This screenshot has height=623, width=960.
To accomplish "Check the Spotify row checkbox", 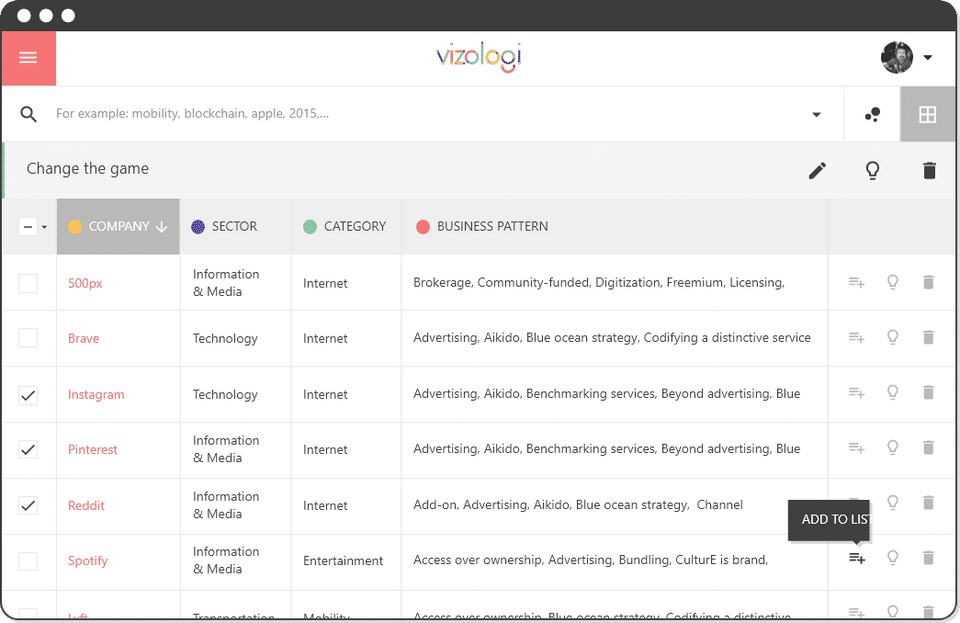I will point(28,561).
